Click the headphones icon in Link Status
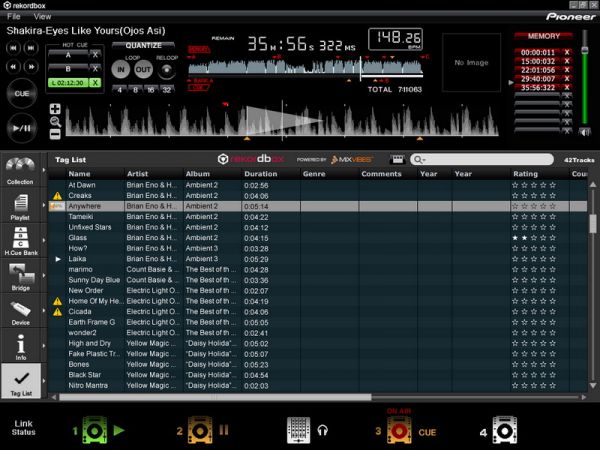 [323, 431]
